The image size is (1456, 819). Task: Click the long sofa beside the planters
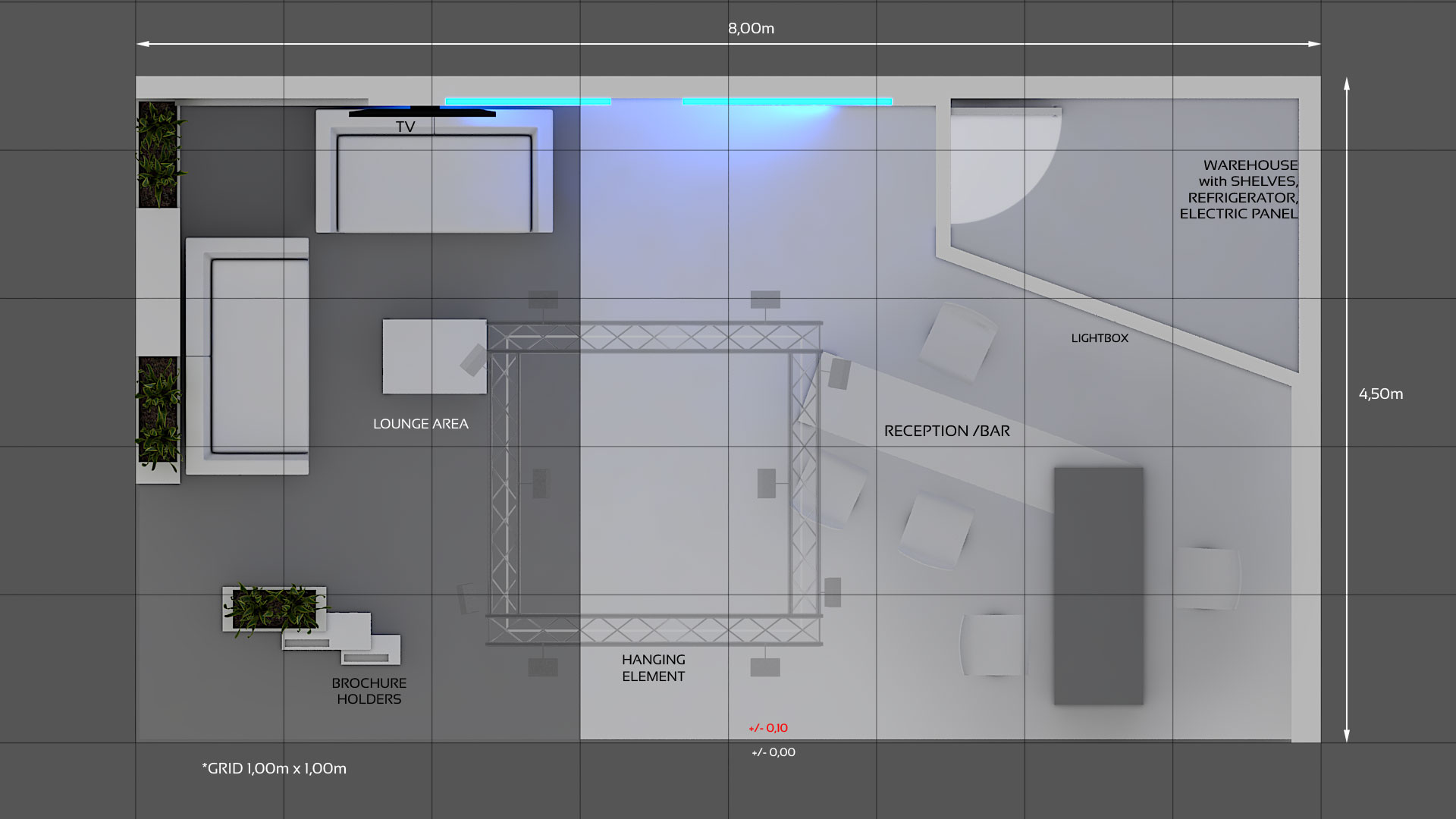click(247, 356)
